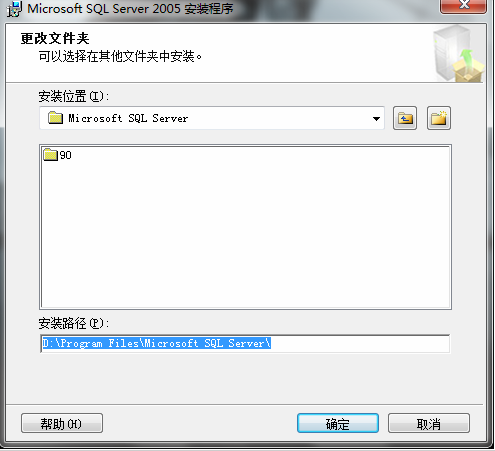Screen dimensions: 495x451
Task: Create a new folder
Action: [x=439, y=118]
